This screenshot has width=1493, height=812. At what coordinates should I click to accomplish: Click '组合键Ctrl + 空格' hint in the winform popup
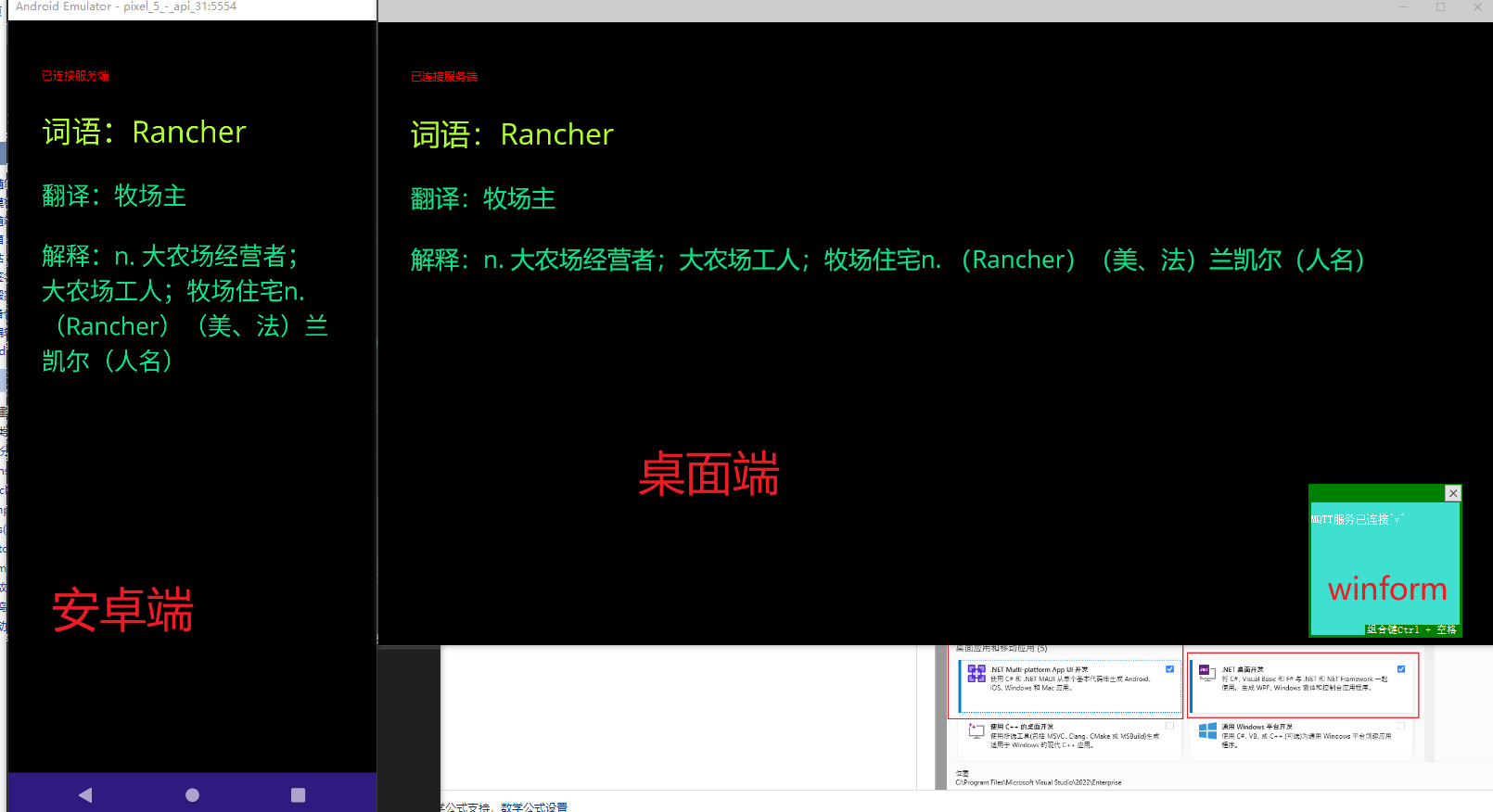pyautogui.click(x=1411, y=629)
